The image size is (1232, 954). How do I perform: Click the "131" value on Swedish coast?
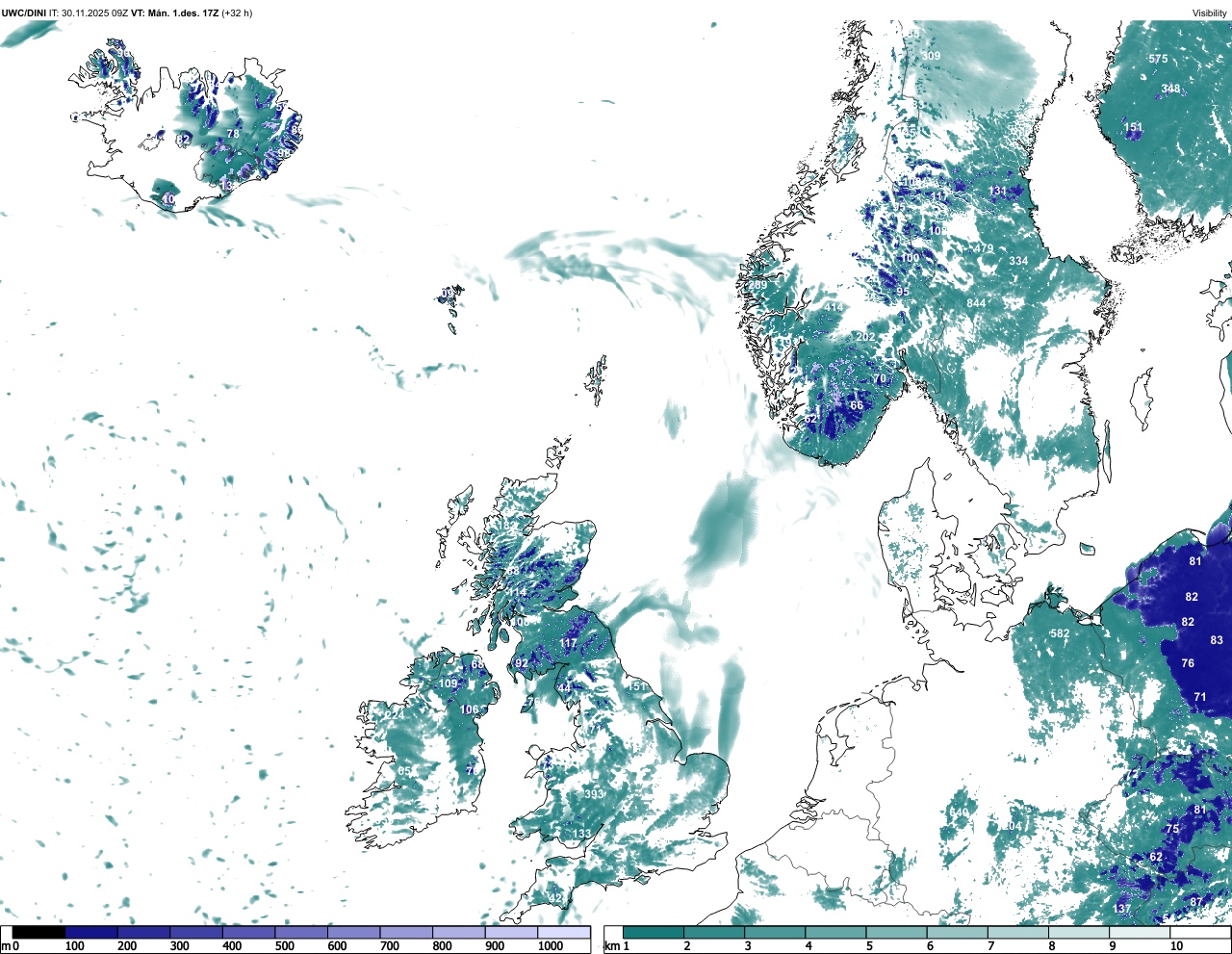998,191
